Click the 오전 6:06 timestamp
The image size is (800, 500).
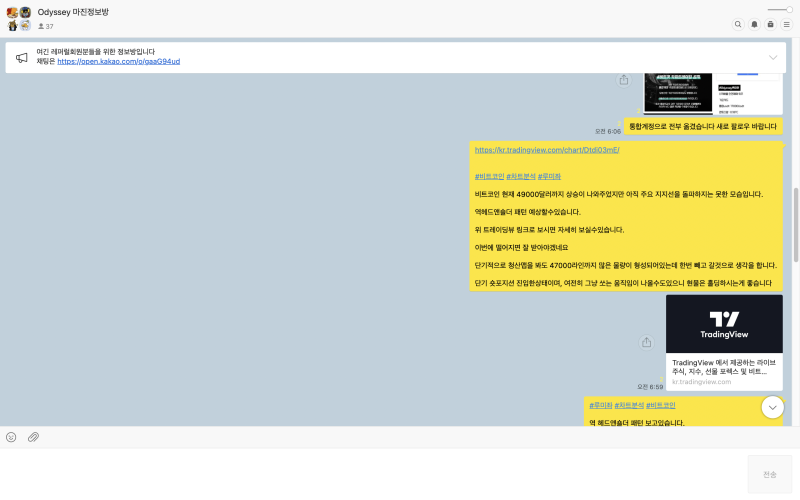(x=608, y=132)
